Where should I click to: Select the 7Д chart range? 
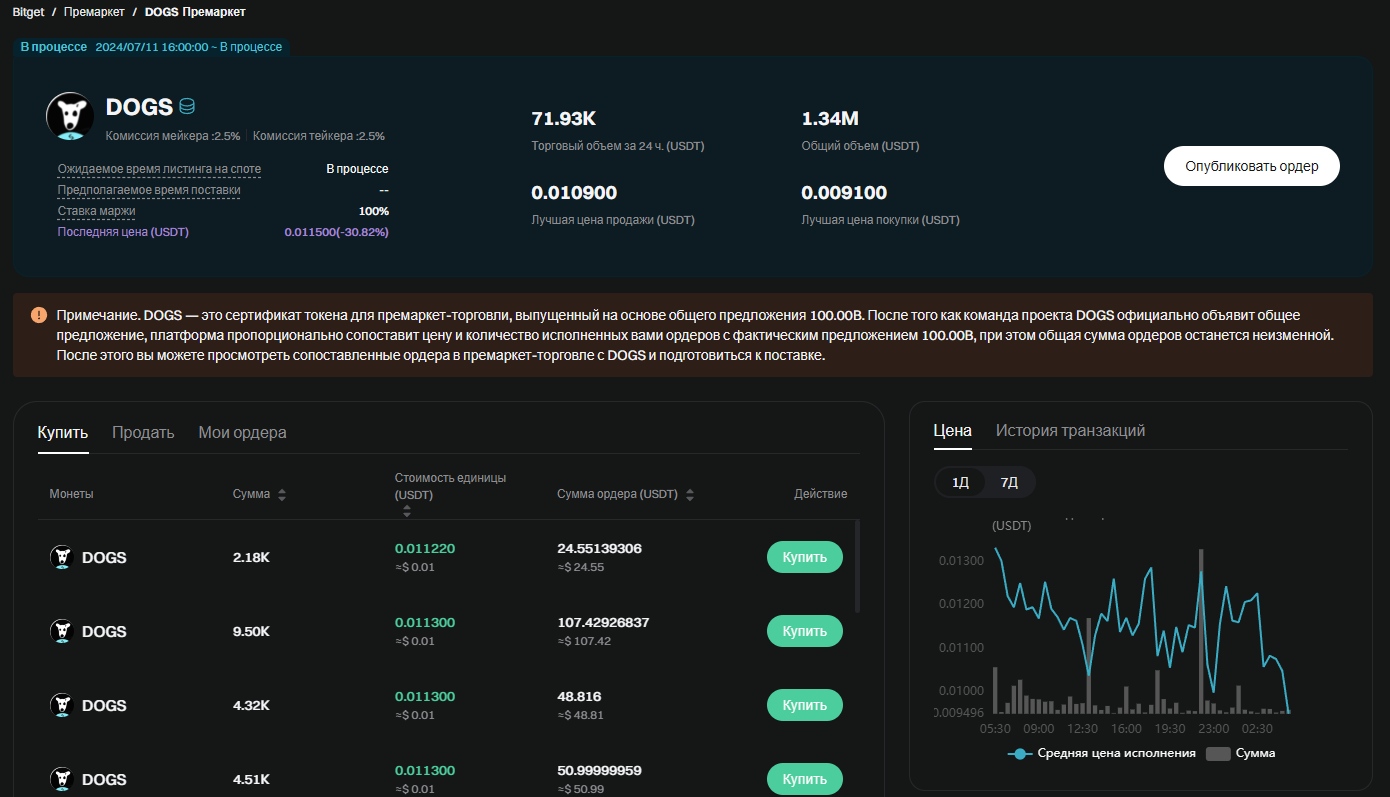(1009, 482)
